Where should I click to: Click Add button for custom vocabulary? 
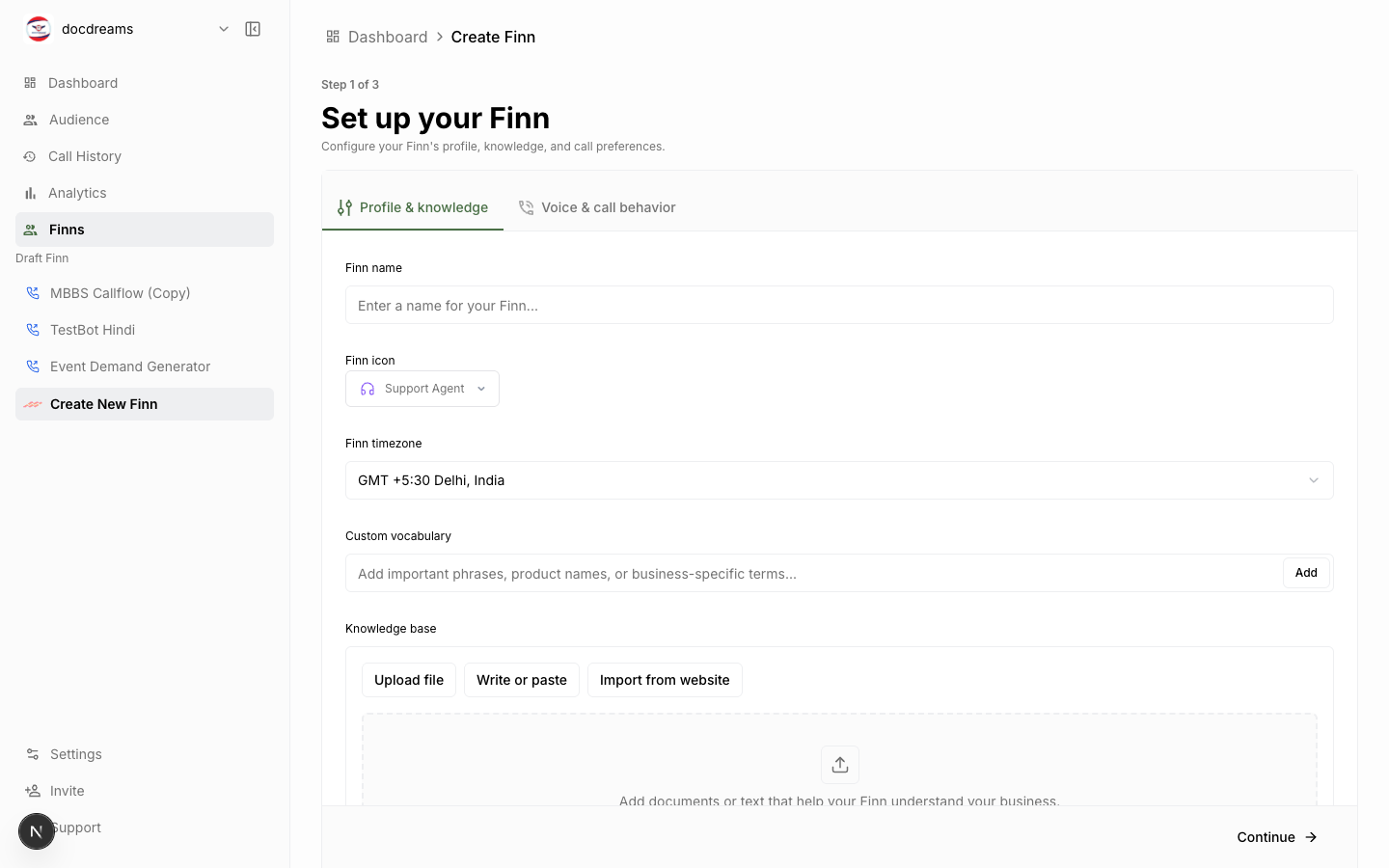1306,573
